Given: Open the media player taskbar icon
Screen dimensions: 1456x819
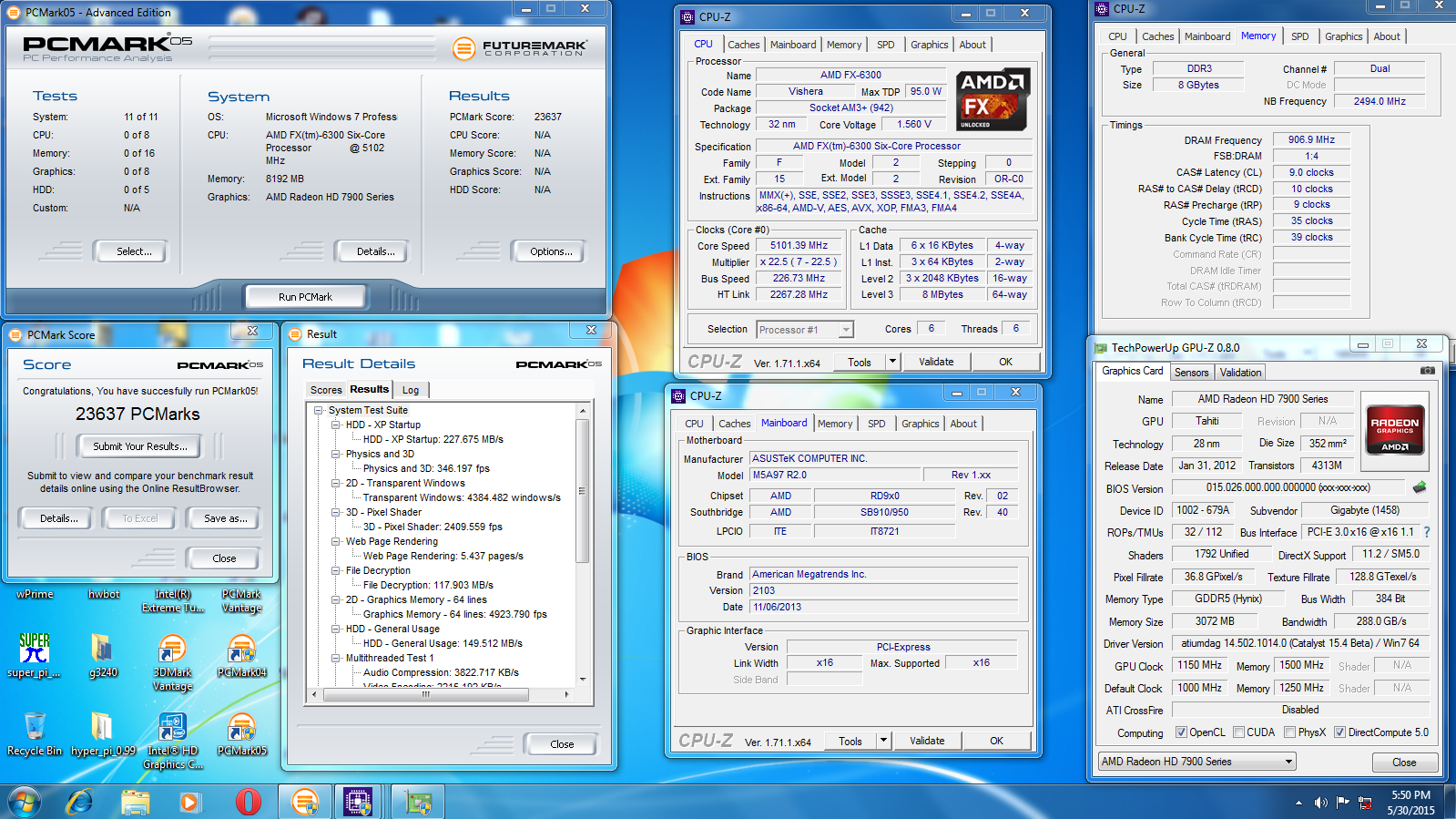Looking at the screenshot, I should [189, 802].
